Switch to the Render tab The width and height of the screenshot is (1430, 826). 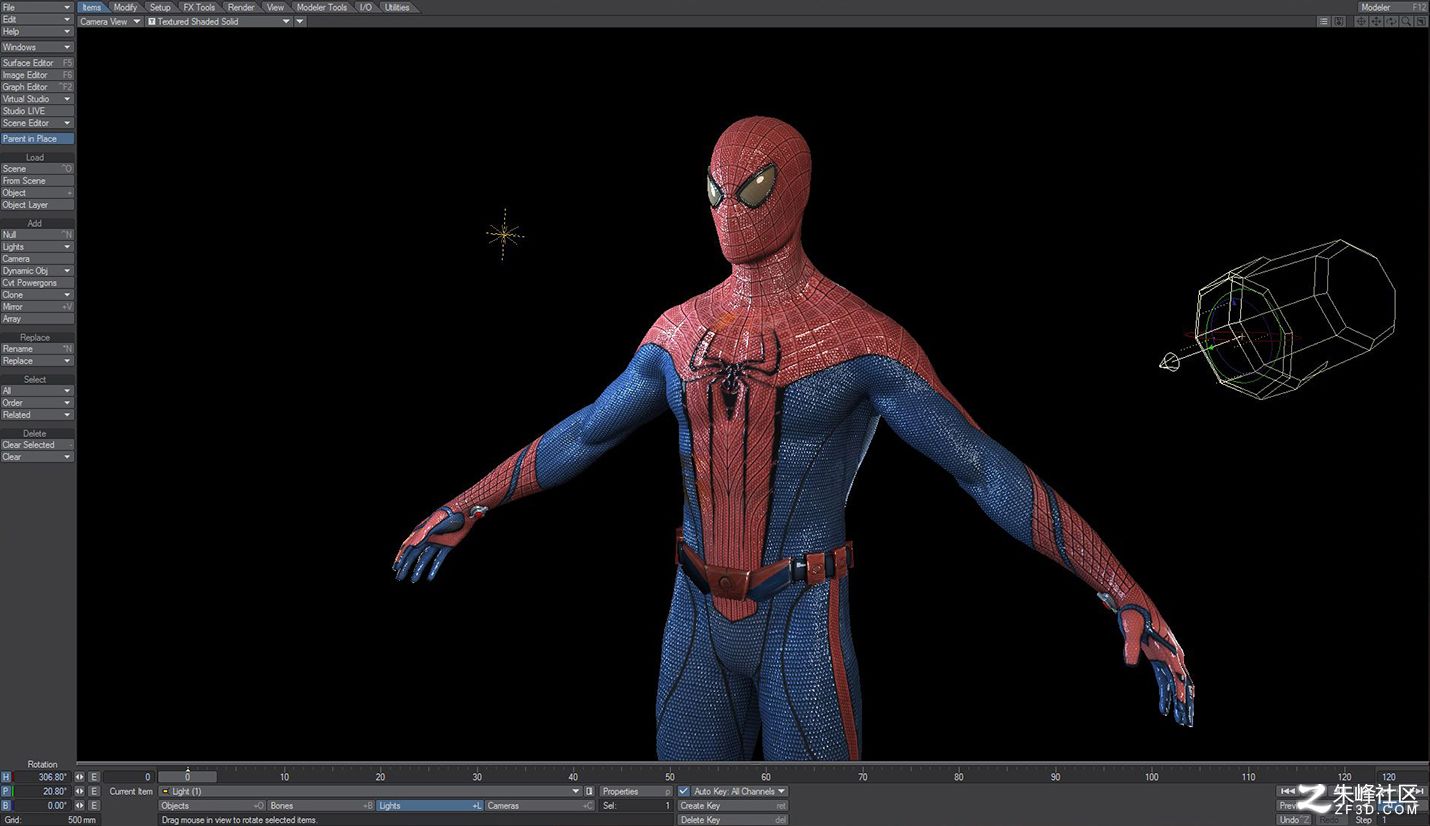(241, 7)
